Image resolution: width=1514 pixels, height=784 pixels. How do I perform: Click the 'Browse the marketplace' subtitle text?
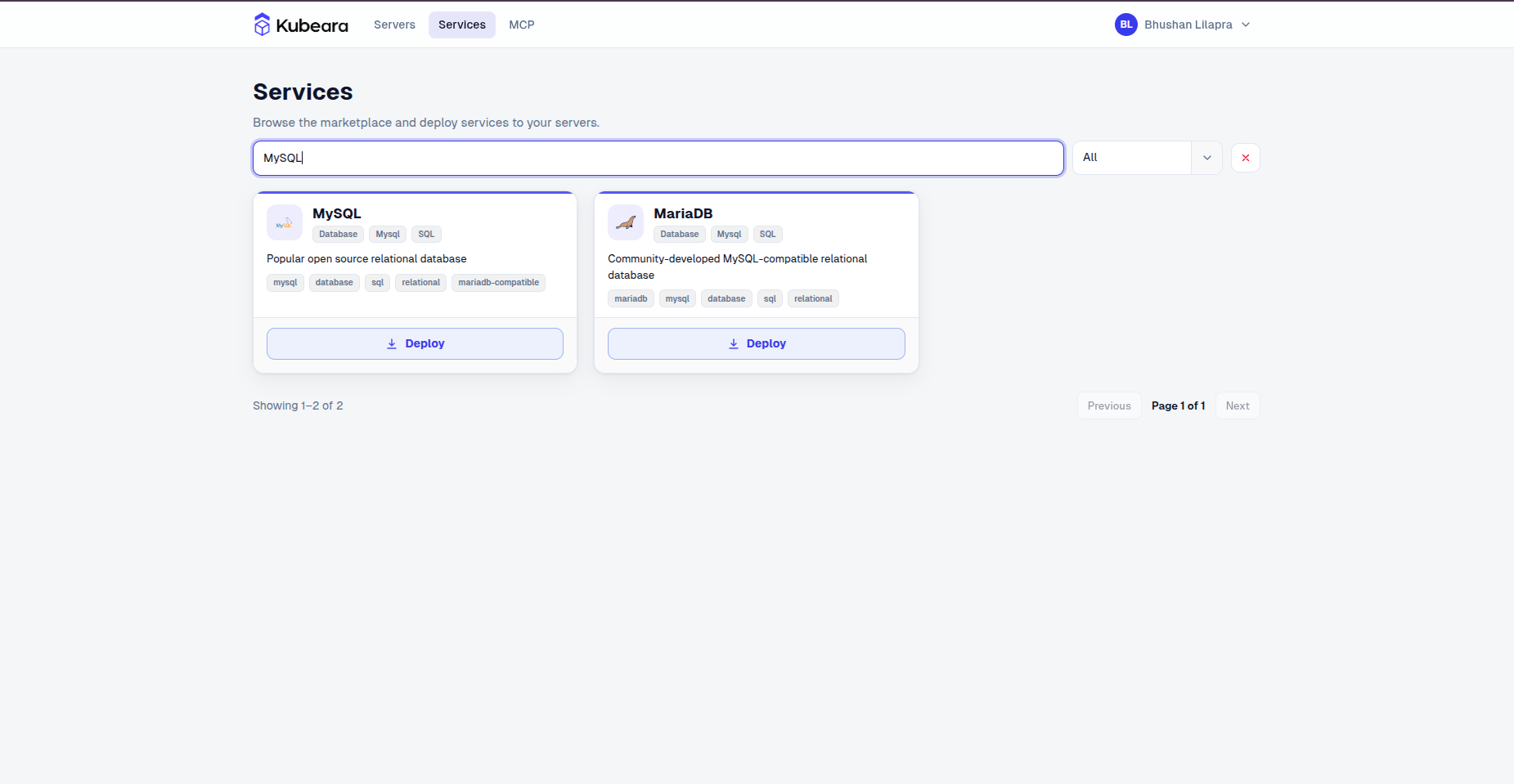[426, 123]
